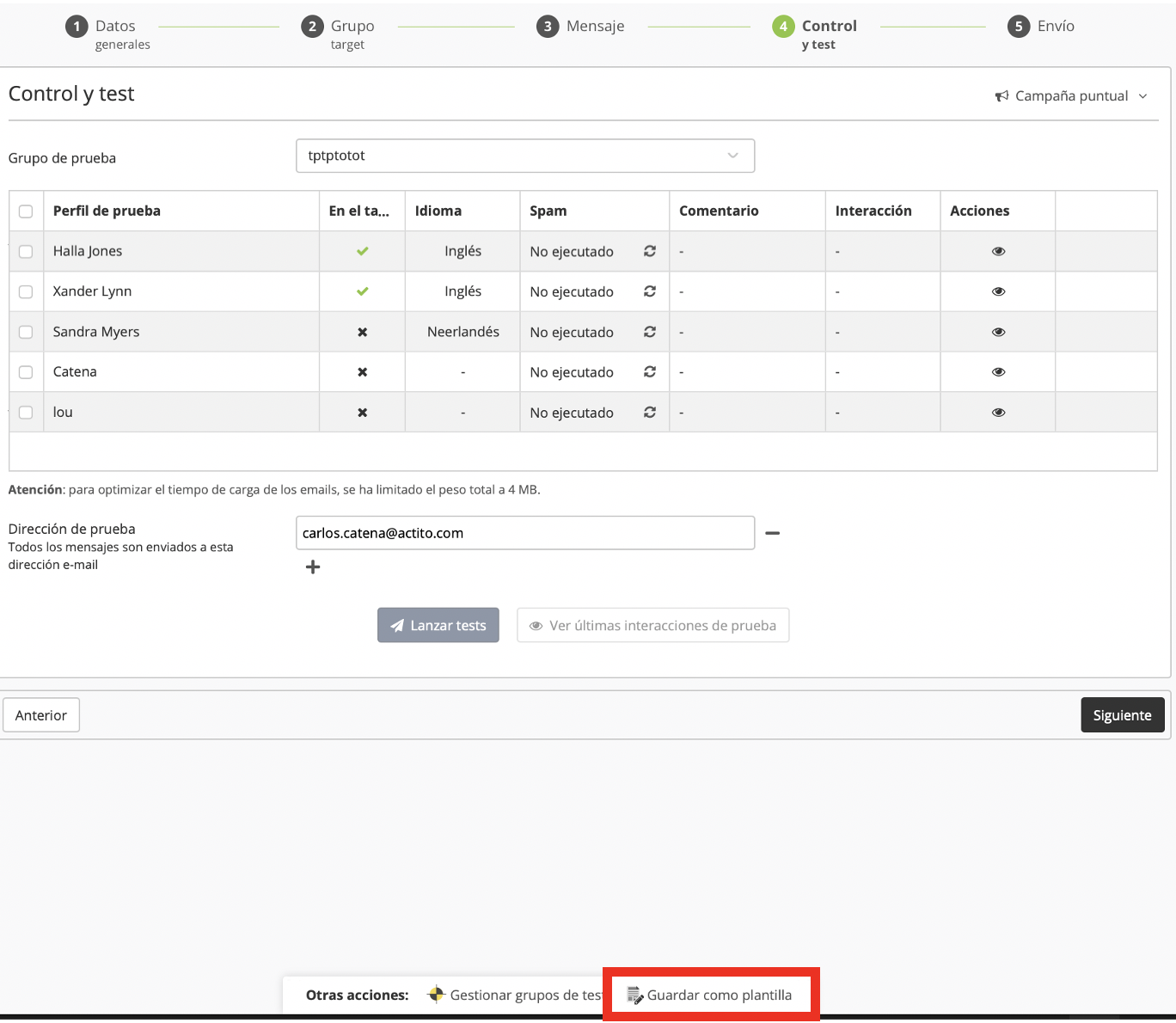The height and width of the screenshot is (1023, 1176).
Task: Preview message for lou via eye icon
Action: click(x=998, y=413)
